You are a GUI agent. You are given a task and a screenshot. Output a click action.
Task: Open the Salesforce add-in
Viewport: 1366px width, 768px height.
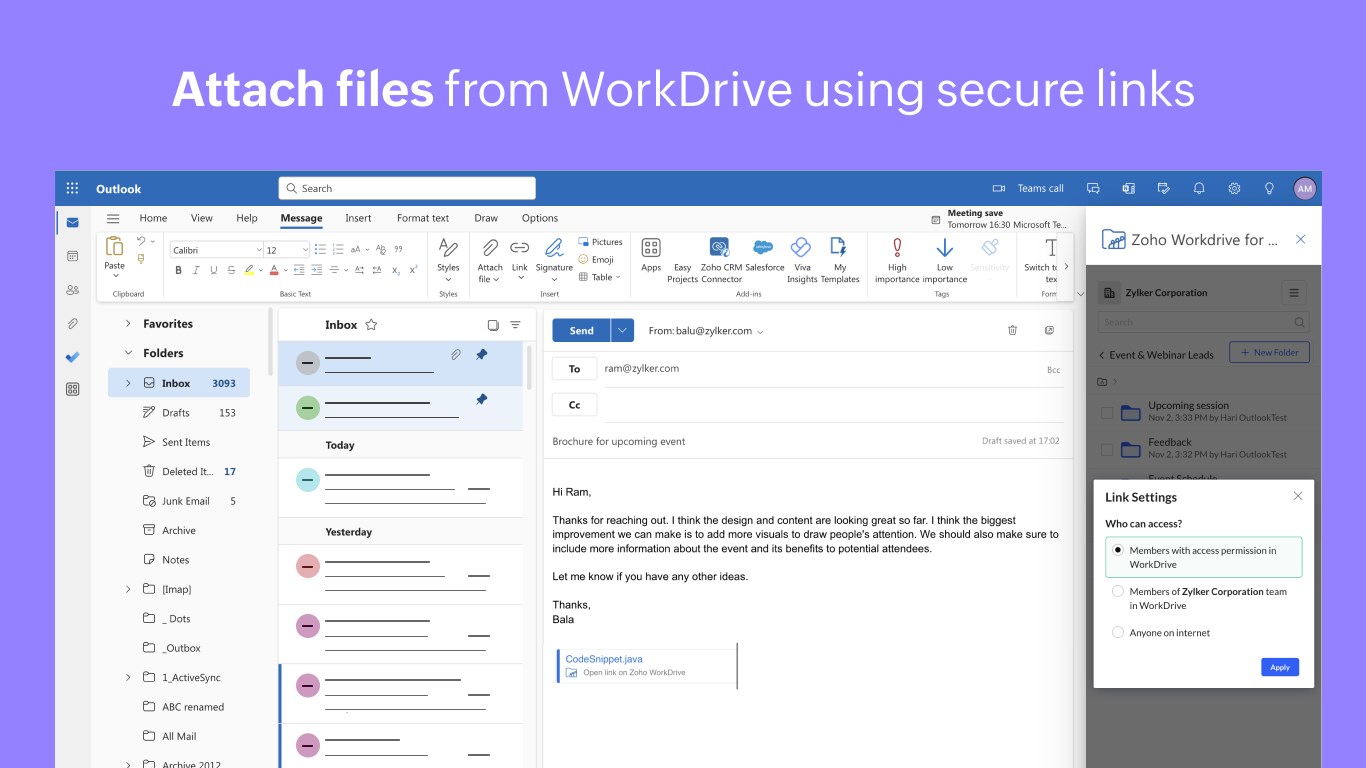click(x=764, y=254)
